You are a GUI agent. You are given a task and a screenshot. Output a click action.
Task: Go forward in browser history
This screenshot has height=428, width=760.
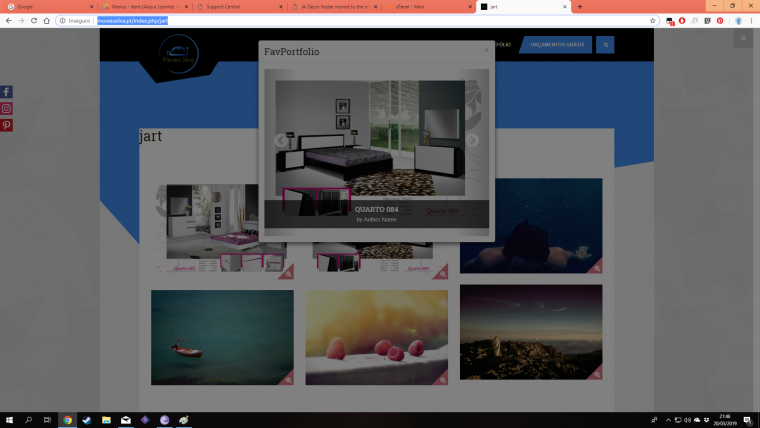coord(21,21)
